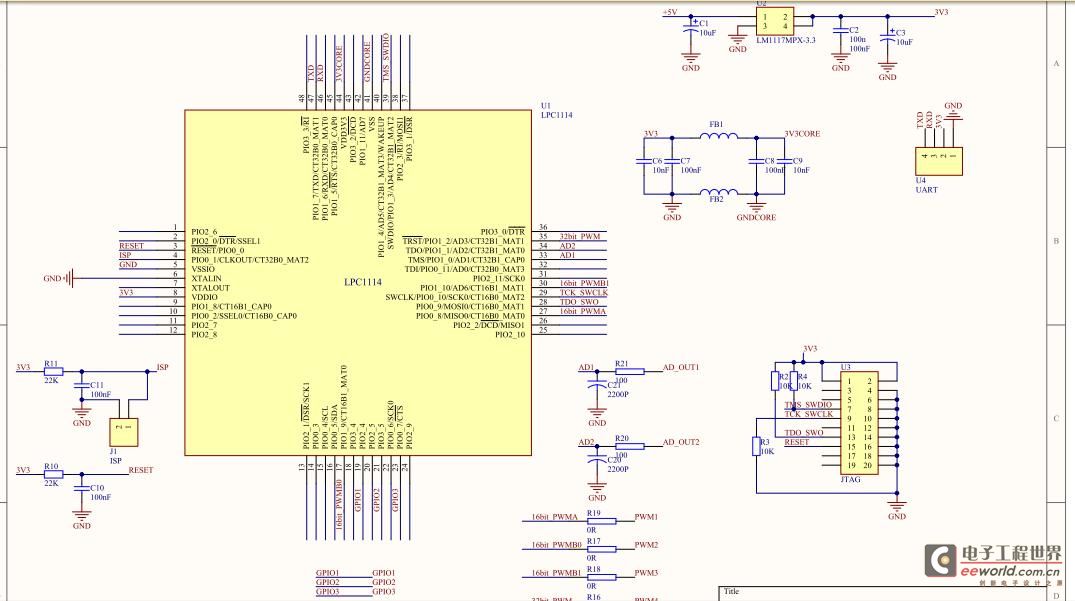Select the GPIO1 net label at bottom left
The width and height of the screenshot is (1075, 601).
327,573
